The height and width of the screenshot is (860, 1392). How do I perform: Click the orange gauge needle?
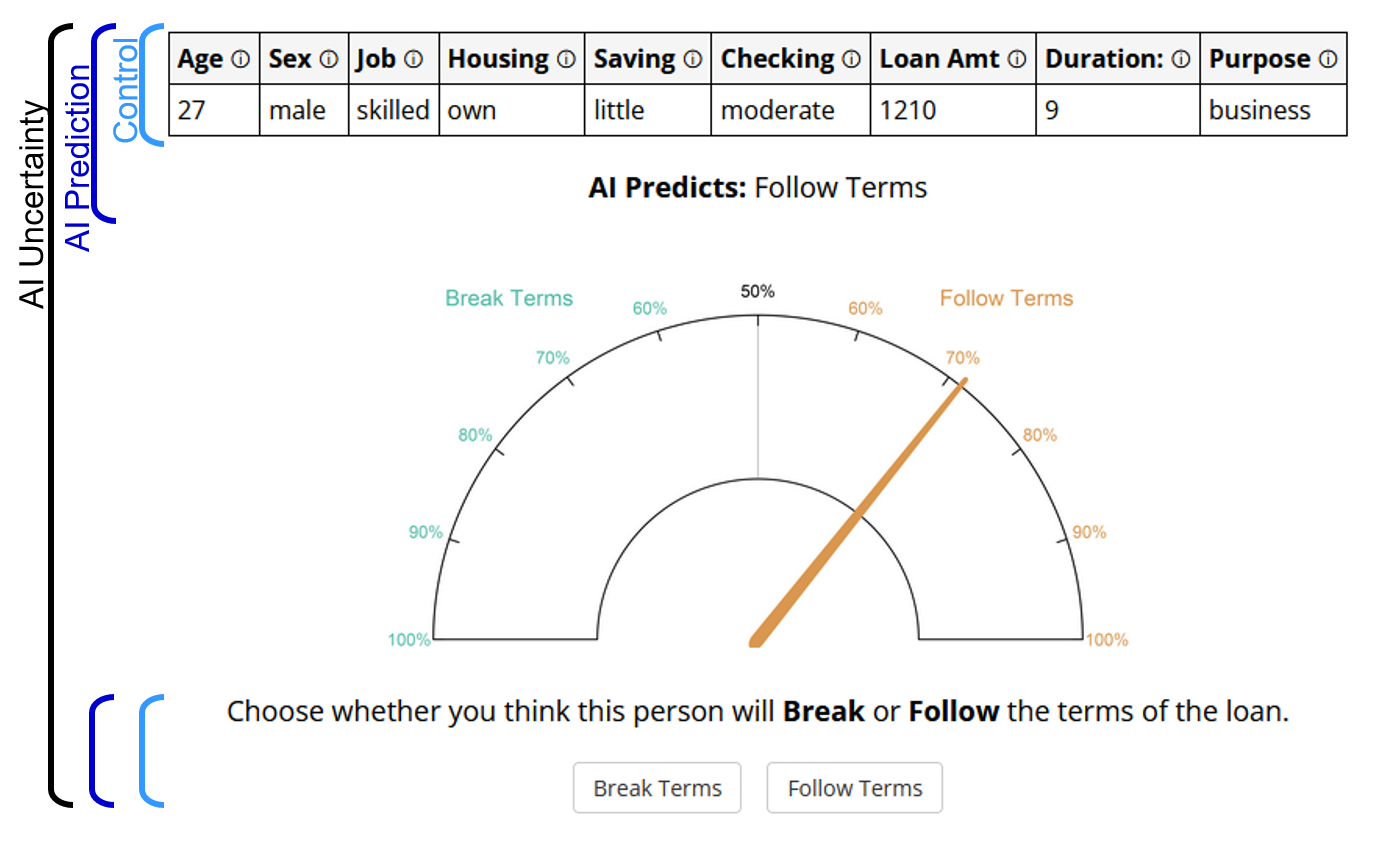pyautogui.click(x=858, y=513)
